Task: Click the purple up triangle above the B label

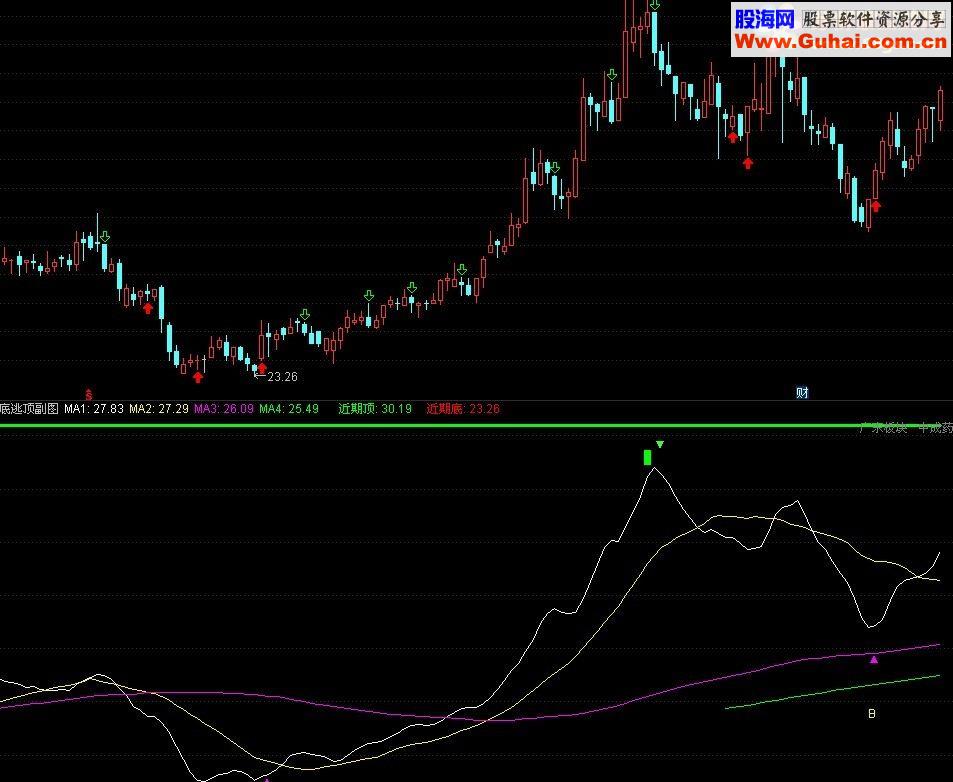Action: pyautogui.click(x=874, y=659)
